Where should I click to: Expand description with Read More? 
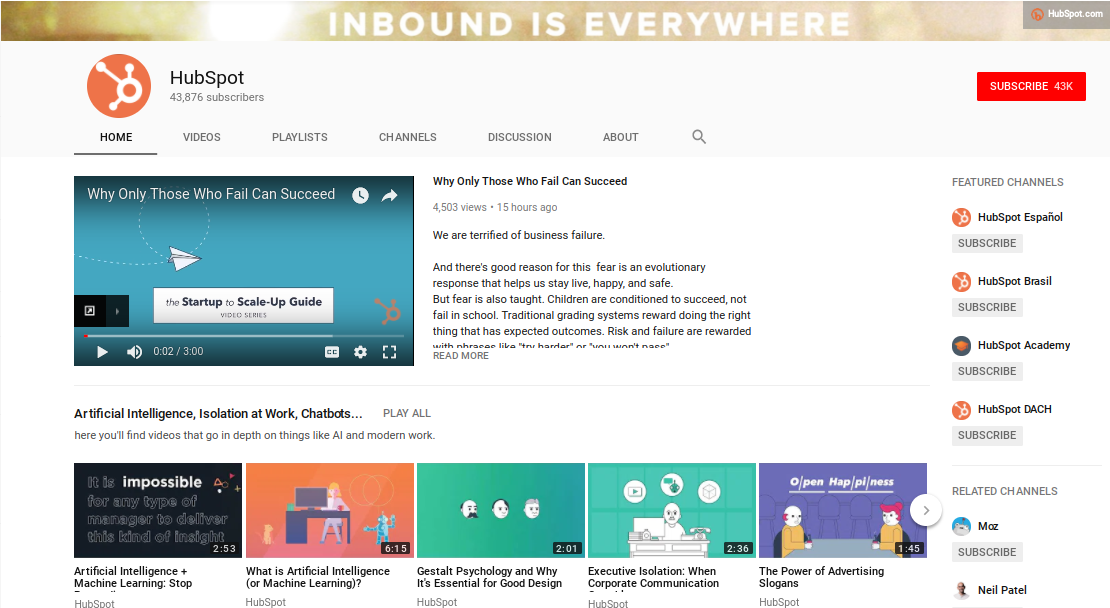461,356
